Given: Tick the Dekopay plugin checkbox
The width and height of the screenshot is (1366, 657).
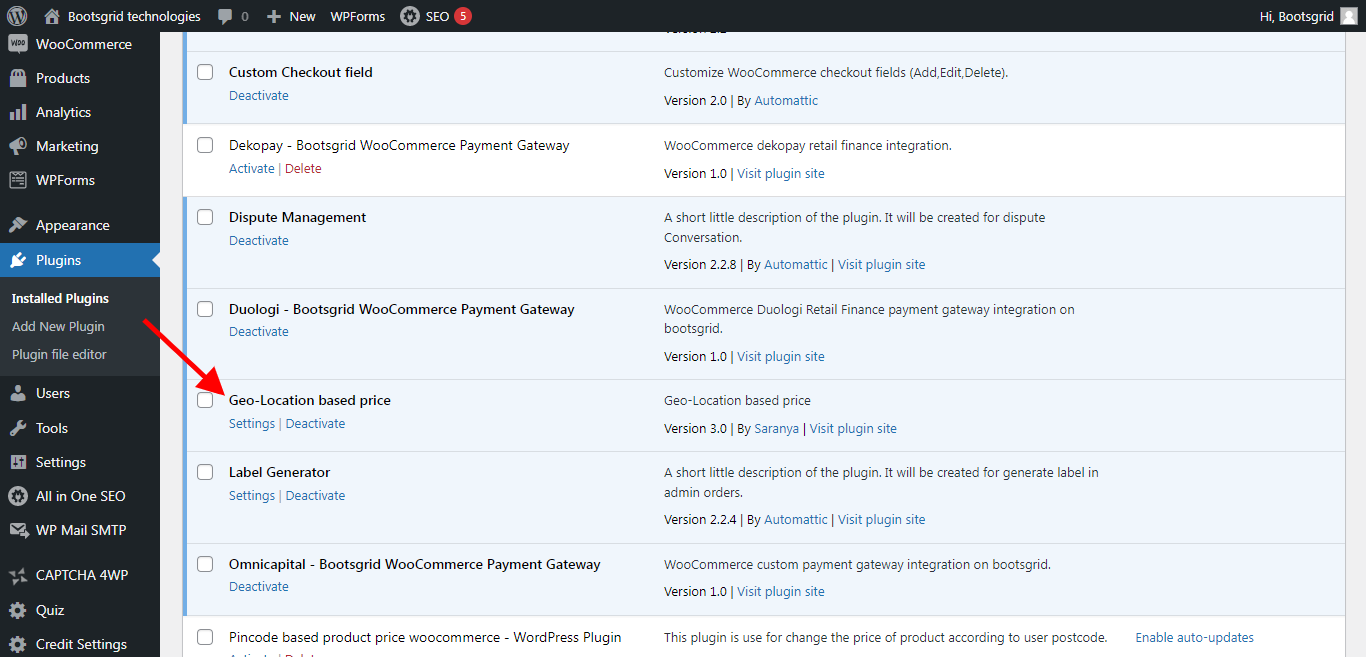Looking at the screenshot, I should click(x=205, y=145).
